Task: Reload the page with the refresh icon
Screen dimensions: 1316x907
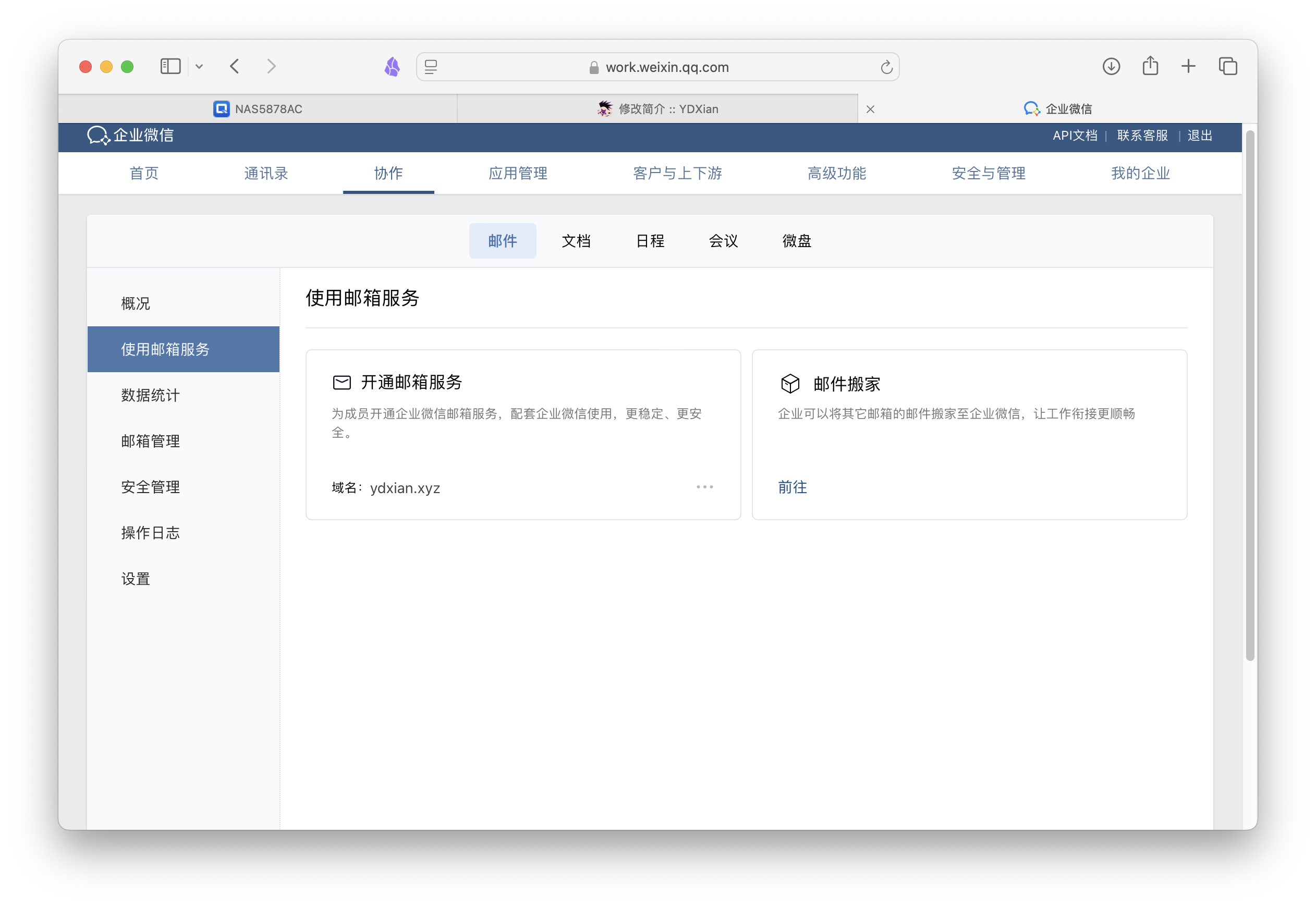Action: pyautogui.click(x=886, y=67)
